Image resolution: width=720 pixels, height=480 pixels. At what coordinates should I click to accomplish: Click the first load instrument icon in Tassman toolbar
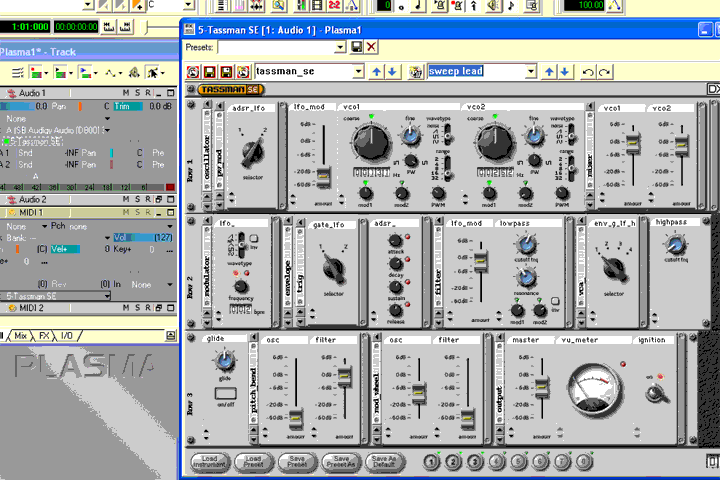pos(193,72)
